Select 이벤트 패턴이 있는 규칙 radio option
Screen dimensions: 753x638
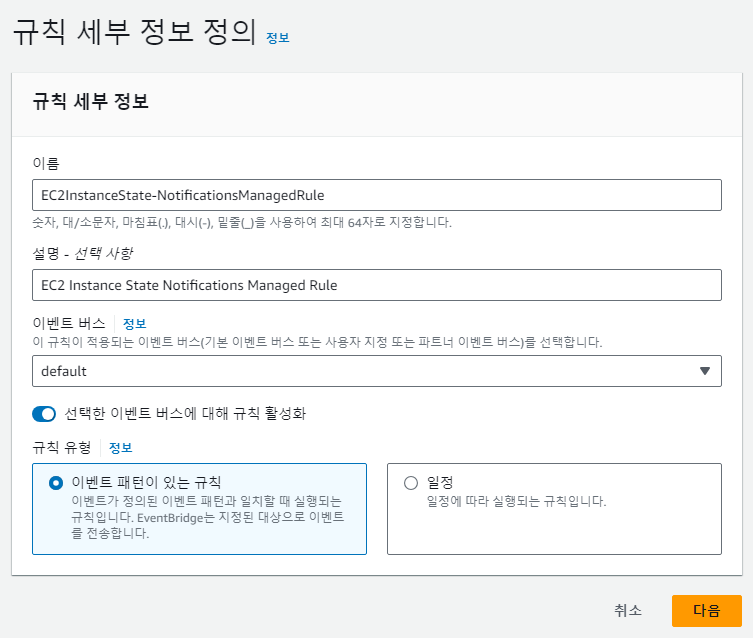click(56, 483)
